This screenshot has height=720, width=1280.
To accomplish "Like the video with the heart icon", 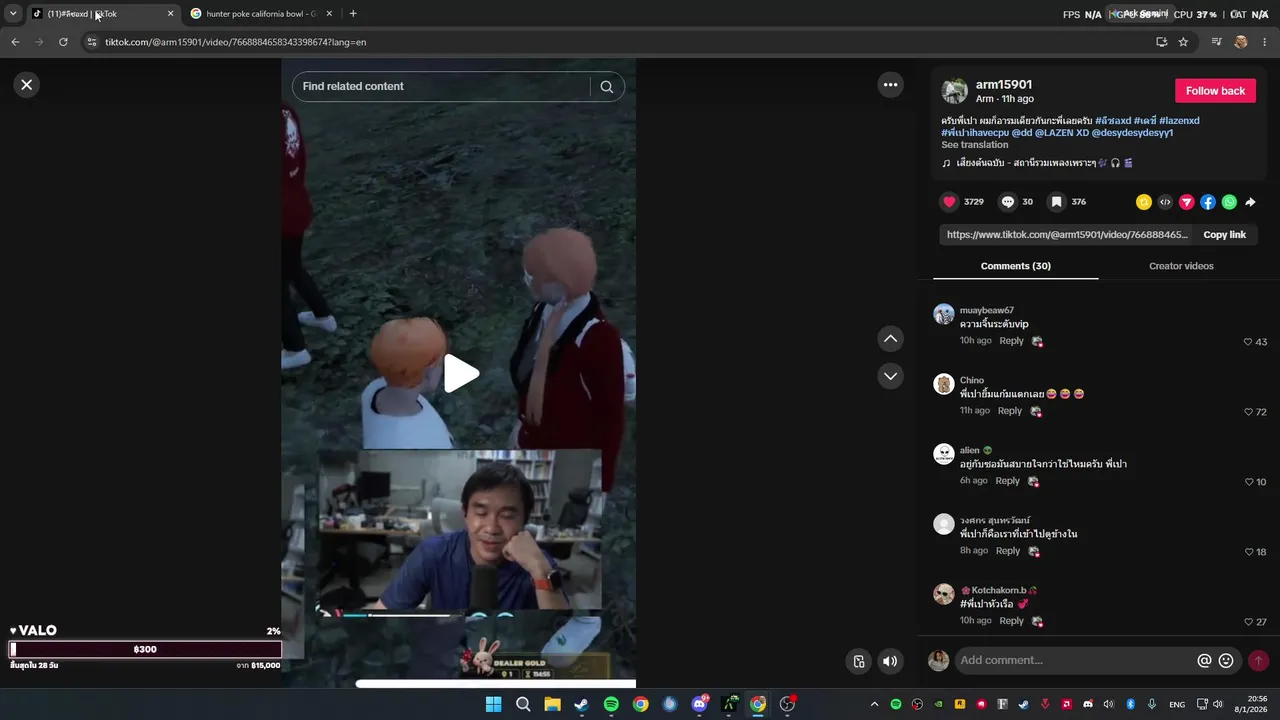I will tap(950, 202).
